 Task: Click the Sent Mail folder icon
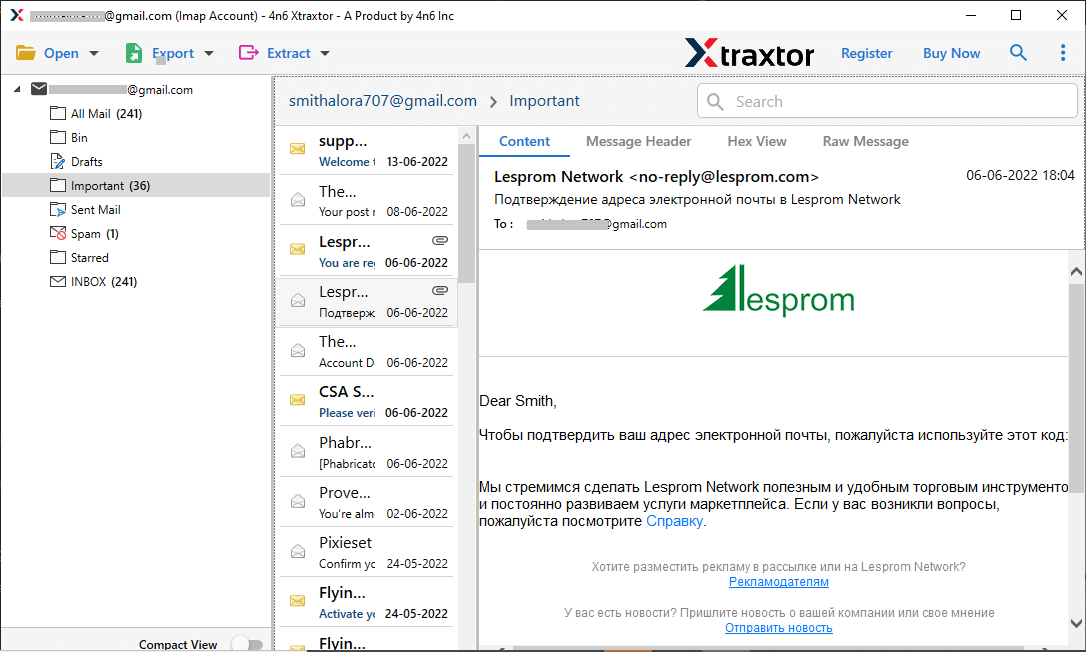pyautogui.click(x=58, y=209)
